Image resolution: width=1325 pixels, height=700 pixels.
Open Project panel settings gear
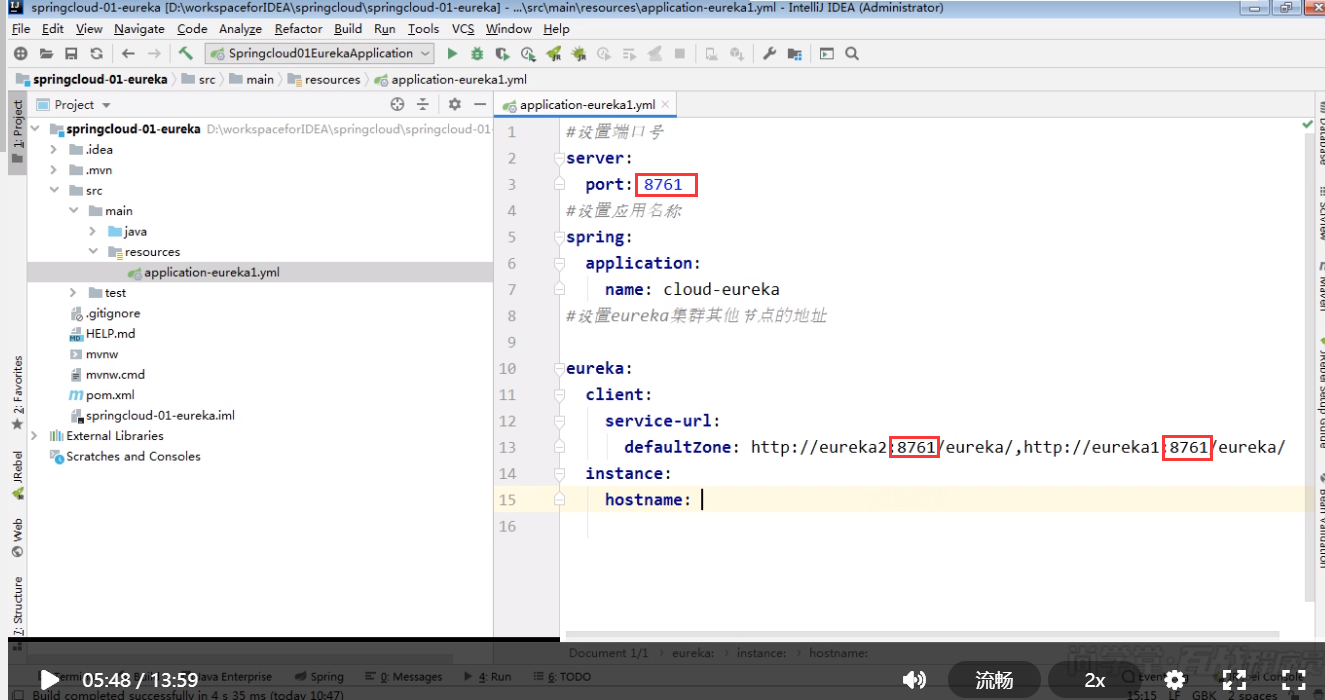click(454, 104)
